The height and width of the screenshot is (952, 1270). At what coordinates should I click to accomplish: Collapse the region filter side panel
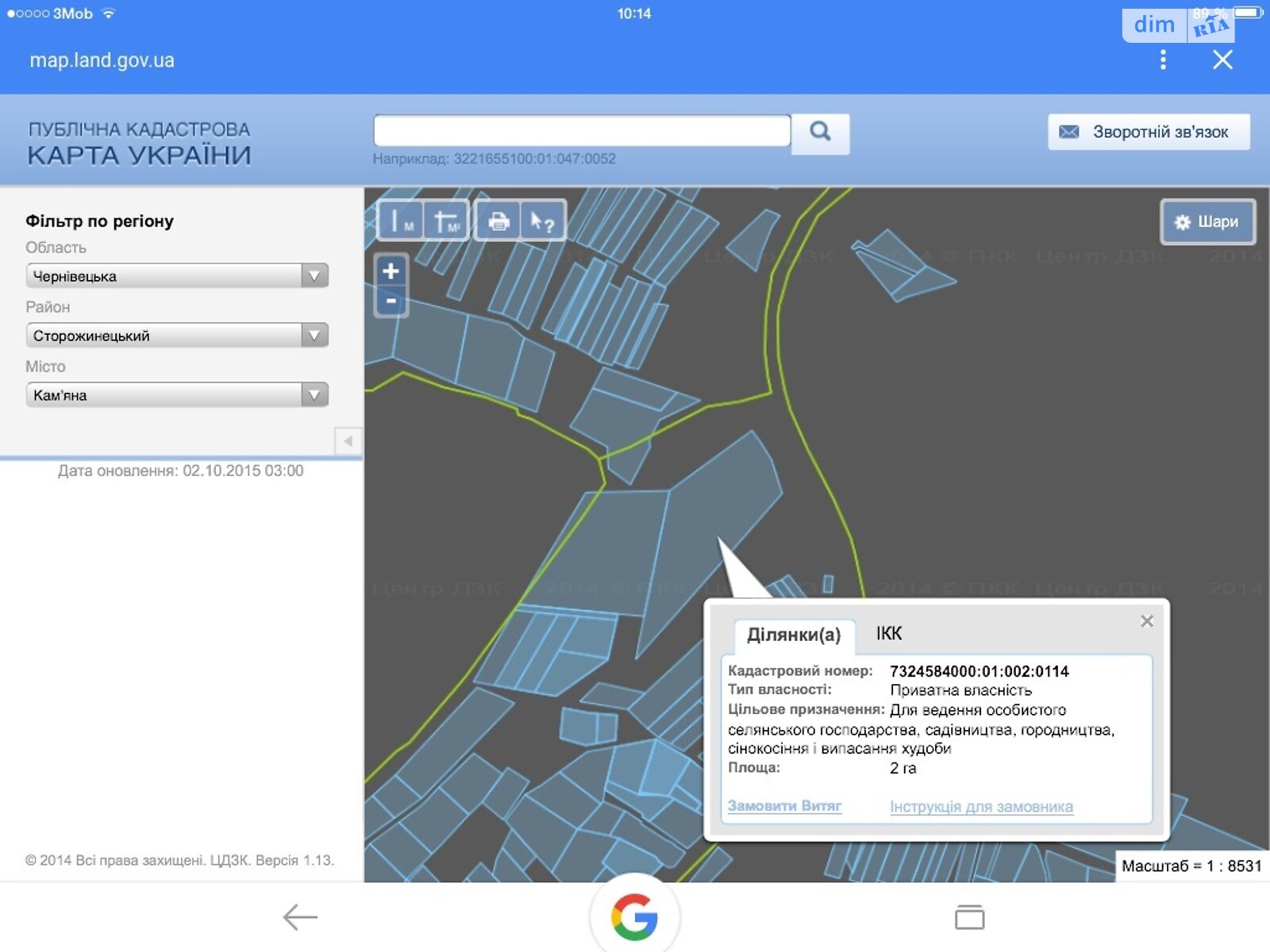(348, 441)
